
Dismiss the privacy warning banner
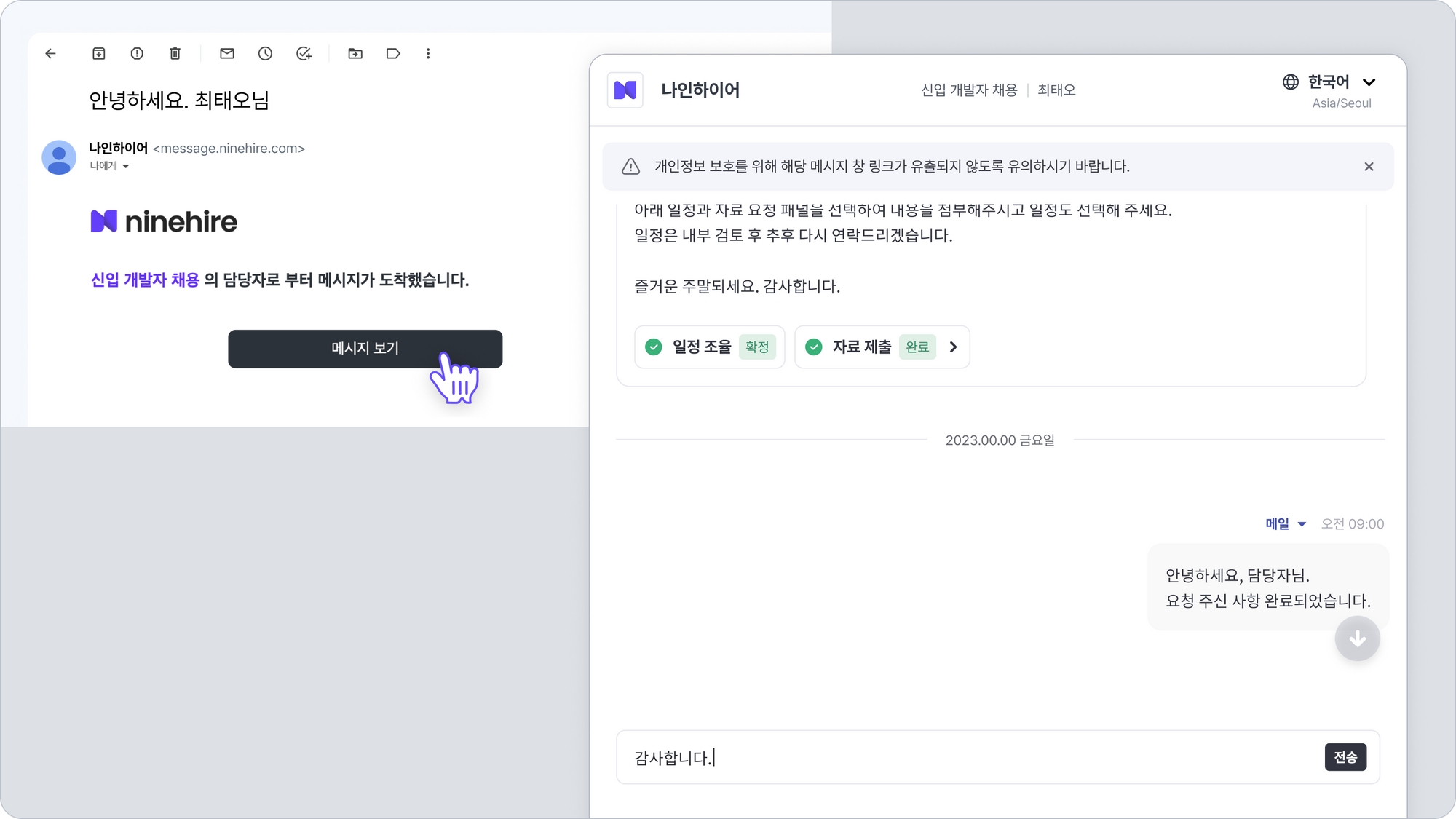(x=1369, y=167)
